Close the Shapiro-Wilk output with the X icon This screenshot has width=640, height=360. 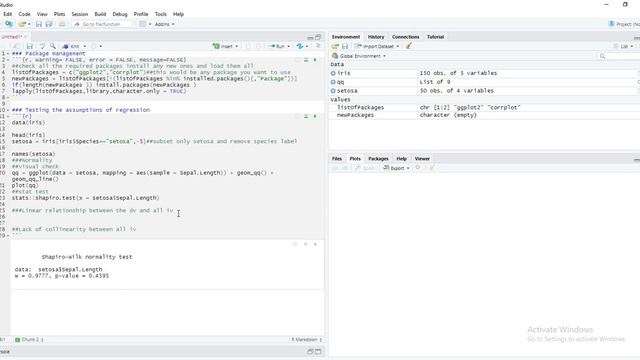[x=315, y=244]
